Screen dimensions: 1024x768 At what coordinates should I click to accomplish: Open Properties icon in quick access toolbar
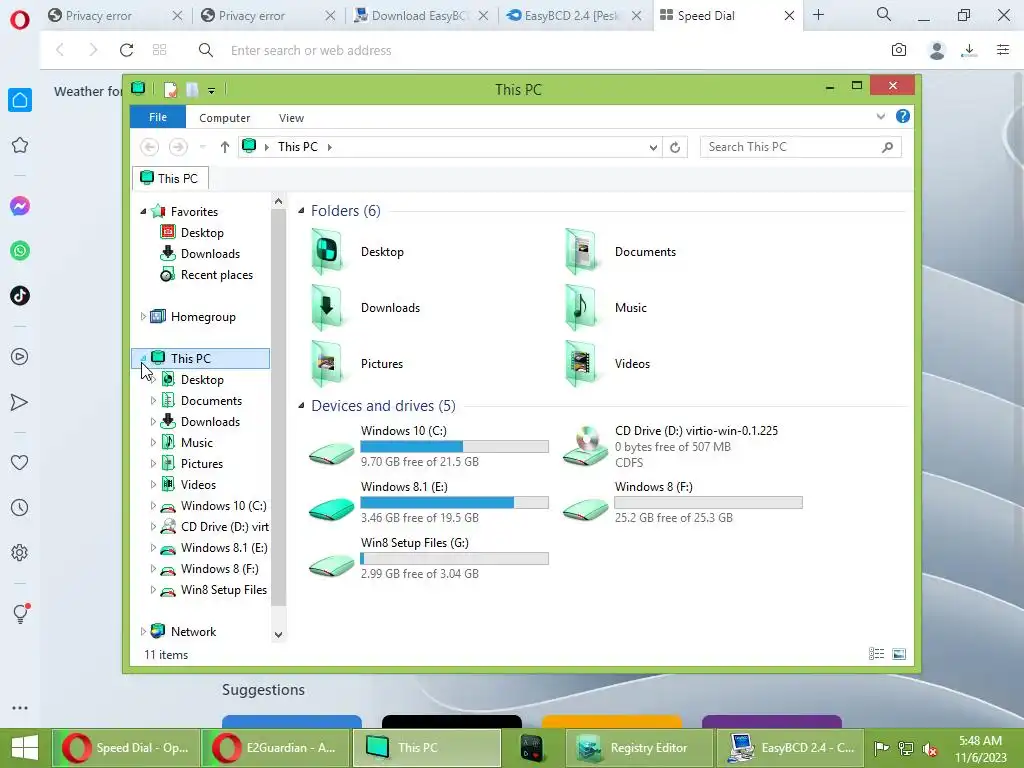click(x=170, y=89)
